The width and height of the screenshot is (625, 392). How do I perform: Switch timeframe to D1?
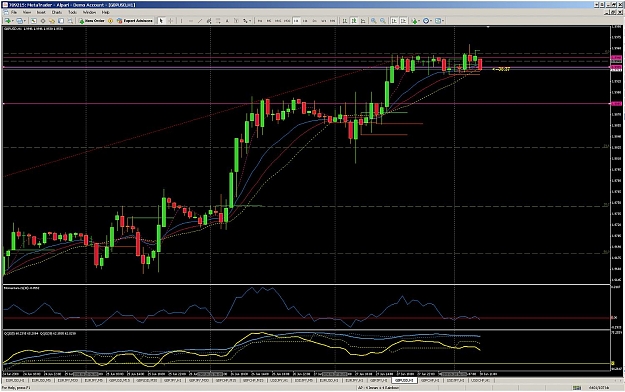314,21
